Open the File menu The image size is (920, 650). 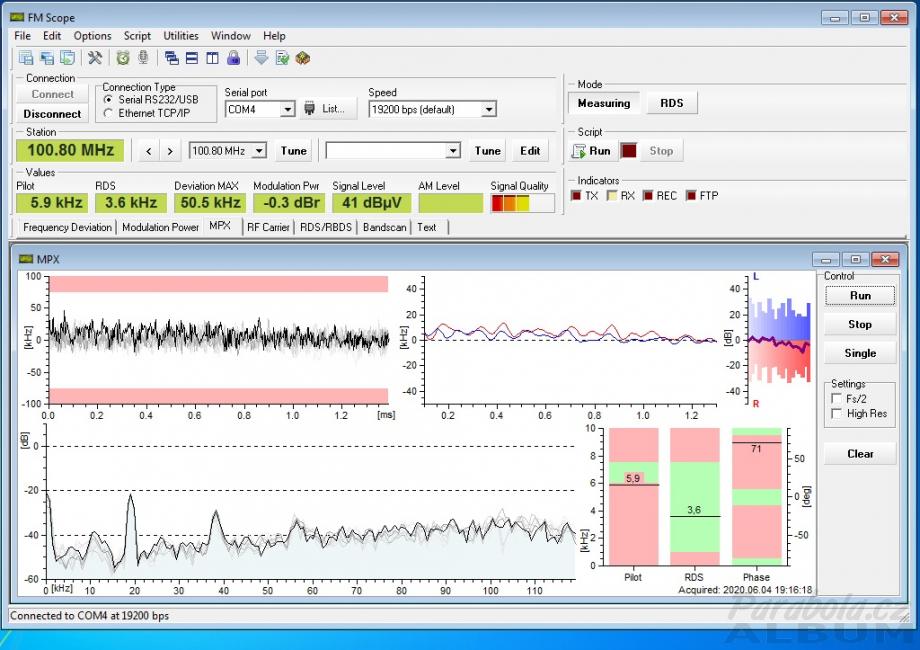pos(22,36)
